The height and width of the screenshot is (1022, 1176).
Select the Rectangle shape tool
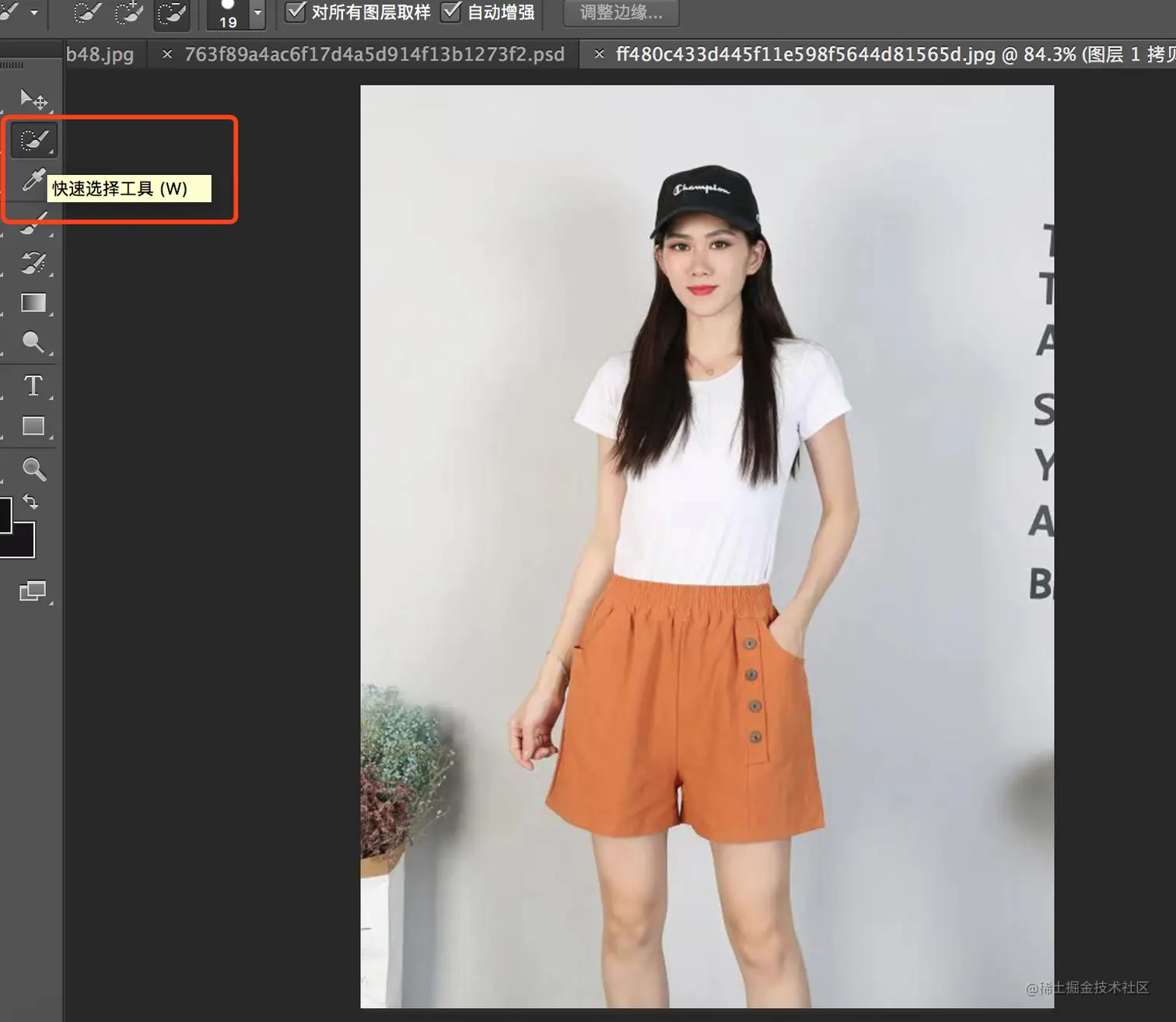point(33,425)
